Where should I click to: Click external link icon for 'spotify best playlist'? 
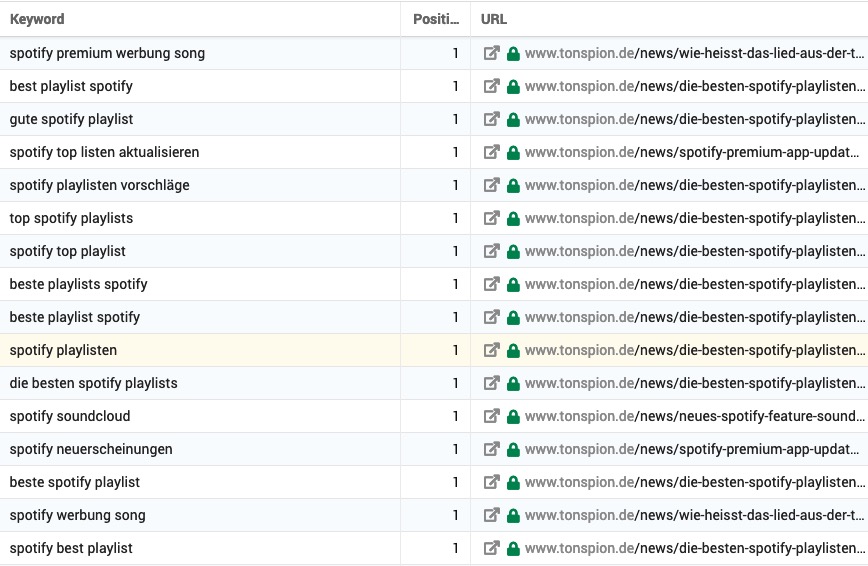pyautogui.click(x=492, y=548)
